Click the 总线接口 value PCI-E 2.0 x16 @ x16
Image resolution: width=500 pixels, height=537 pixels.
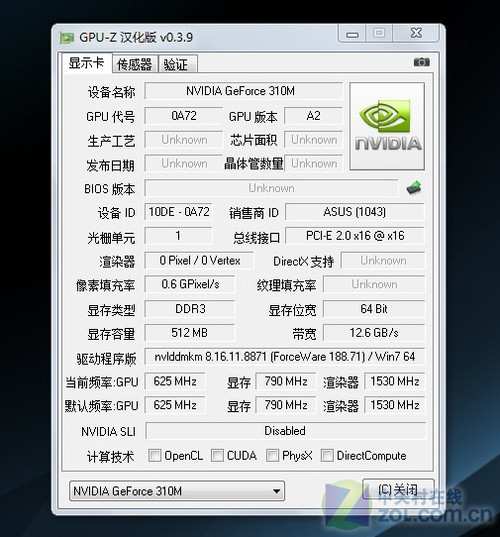point(354,236)
